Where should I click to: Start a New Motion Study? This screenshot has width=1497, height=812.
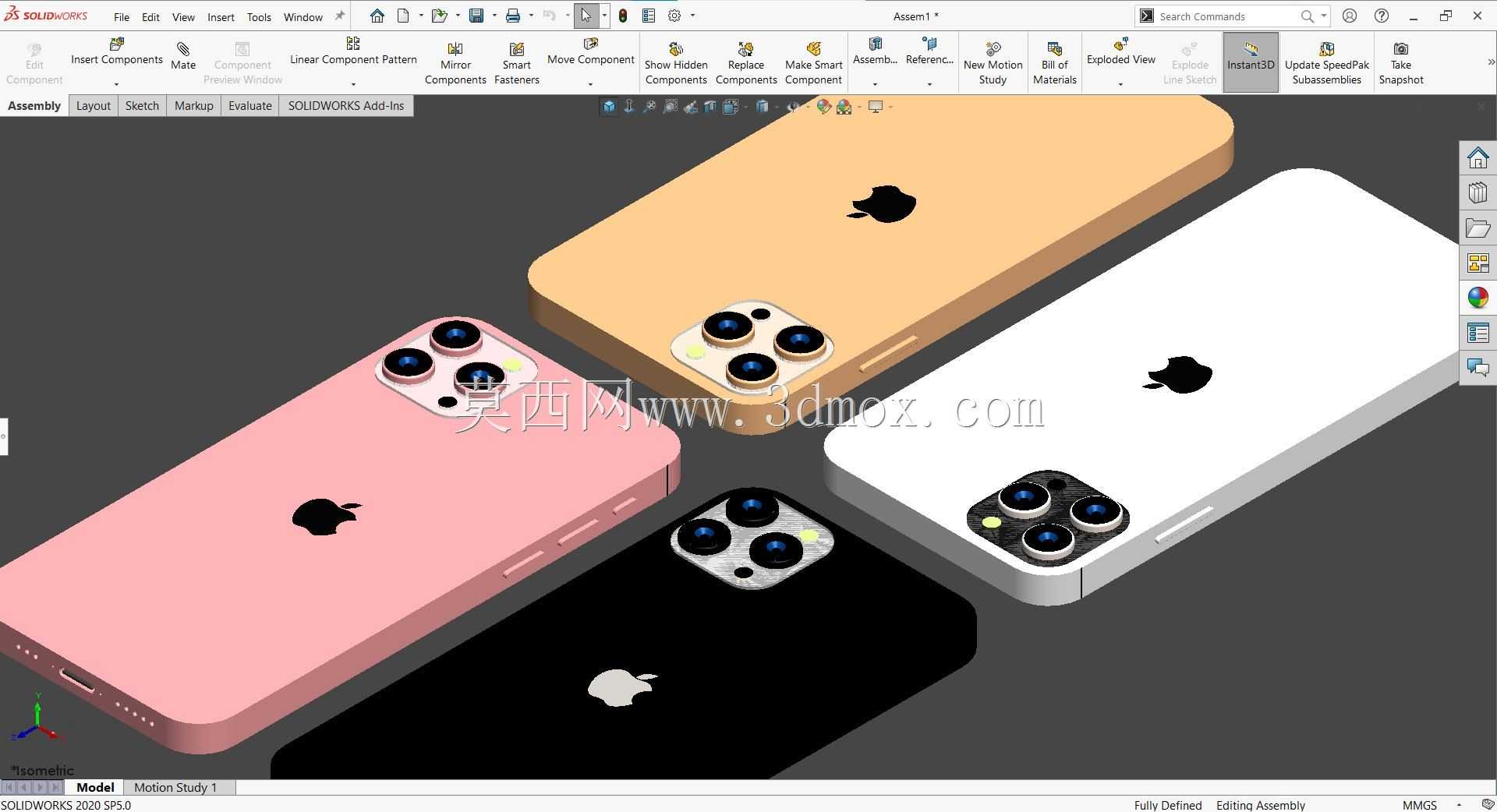(x=993, y=63)
